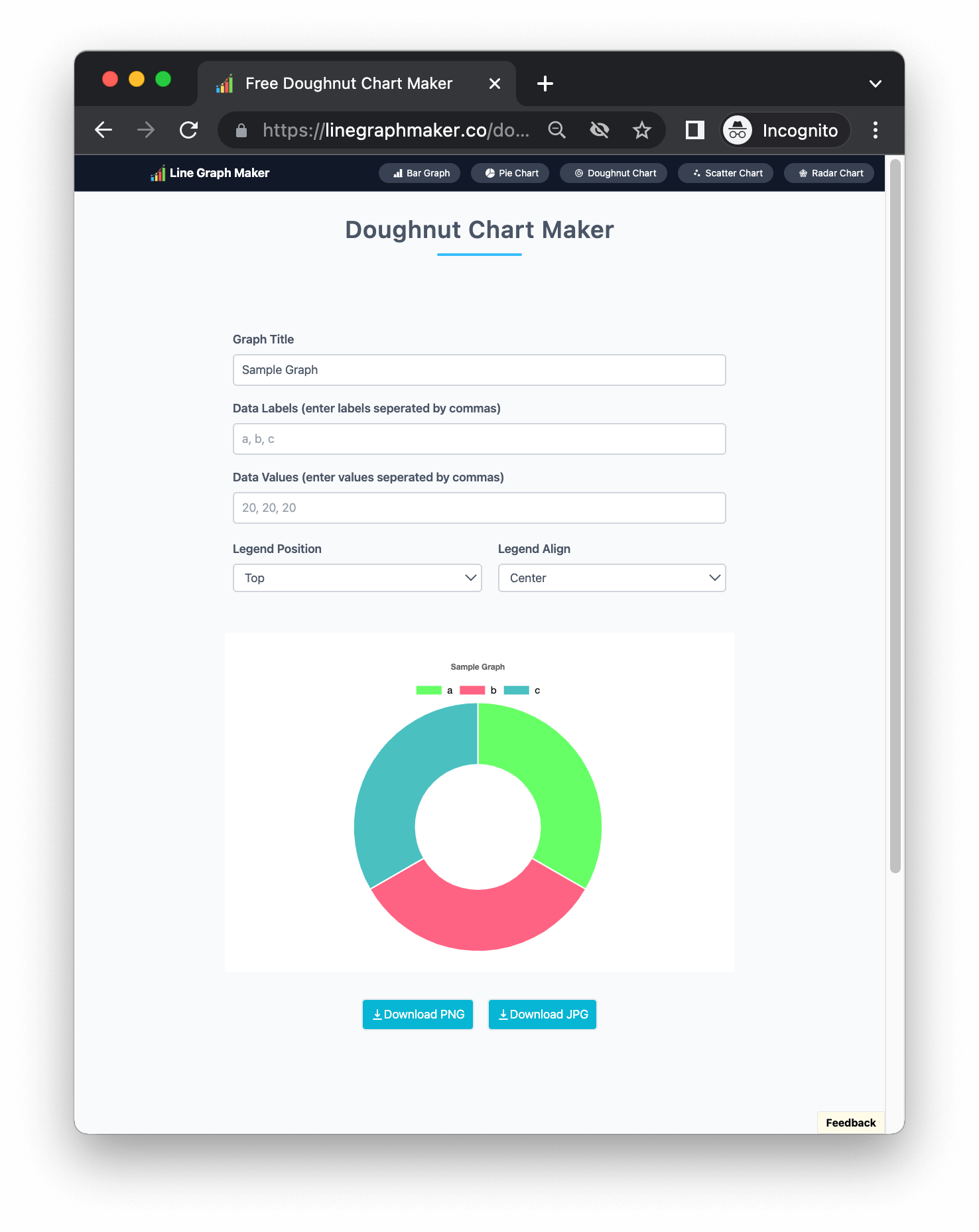
Task: Toggle legend swatch for series c
Action: click(517, 690)
